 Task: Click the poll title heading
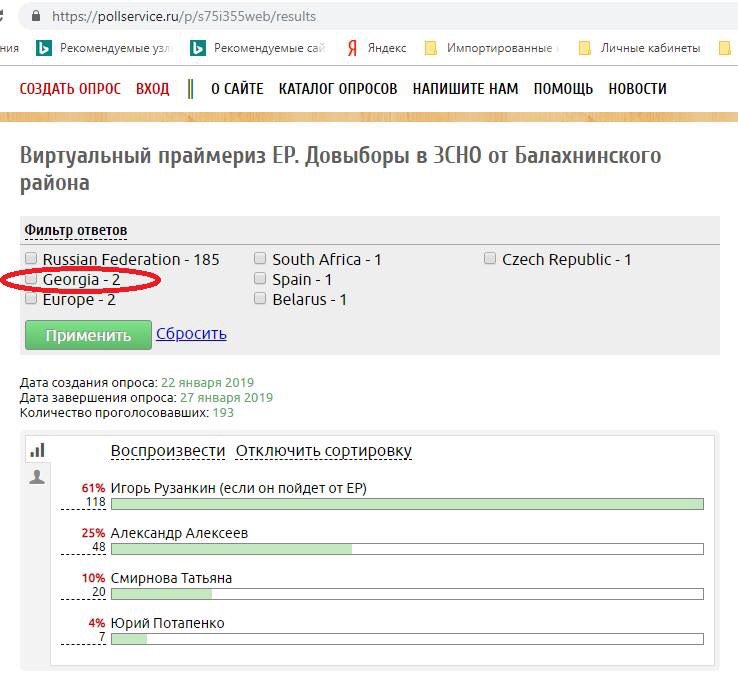[340, 169]
